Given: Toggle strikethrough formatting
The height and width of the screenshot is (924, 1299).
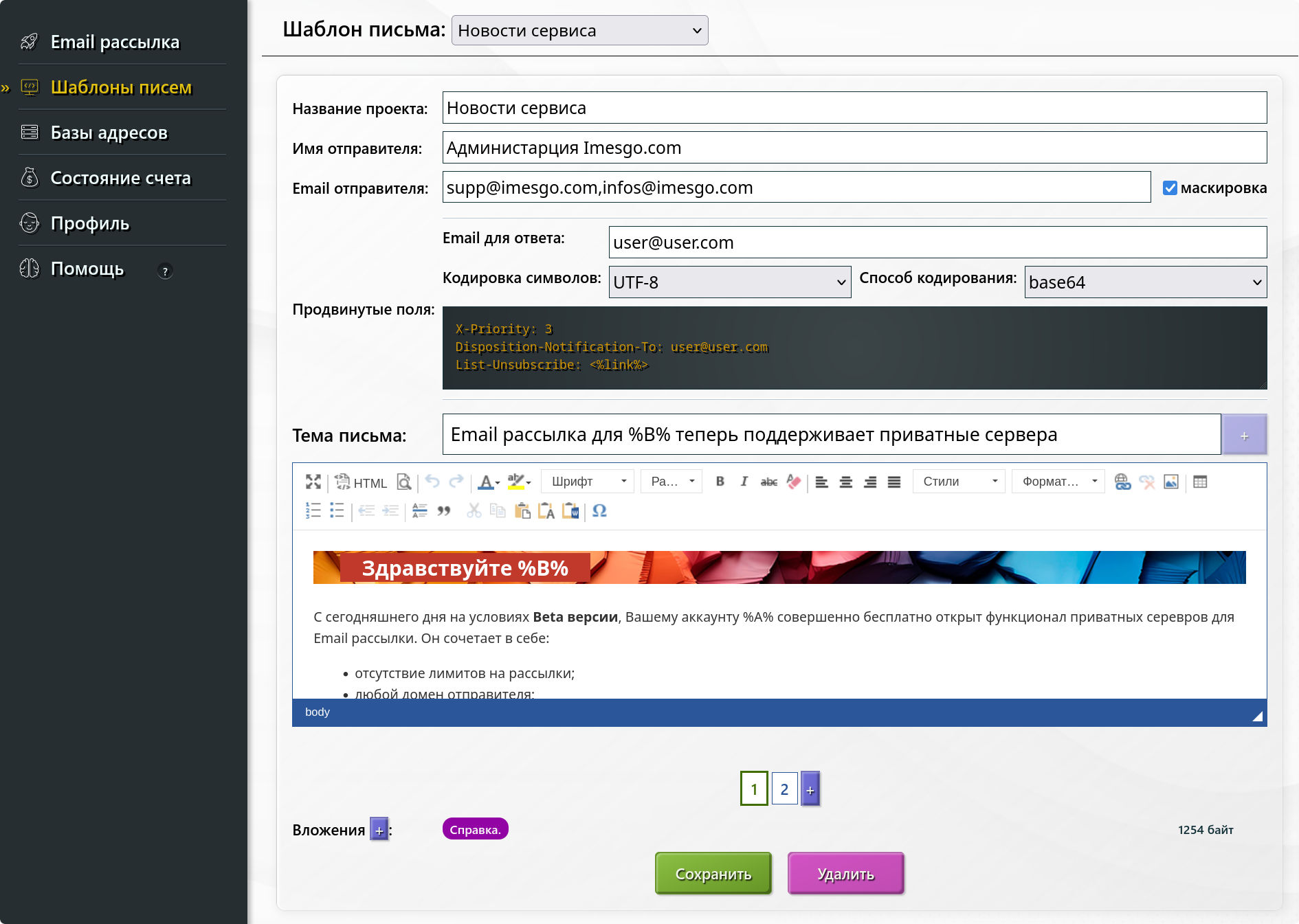Looking at the screenshot, I should click(x=768, y=482).
